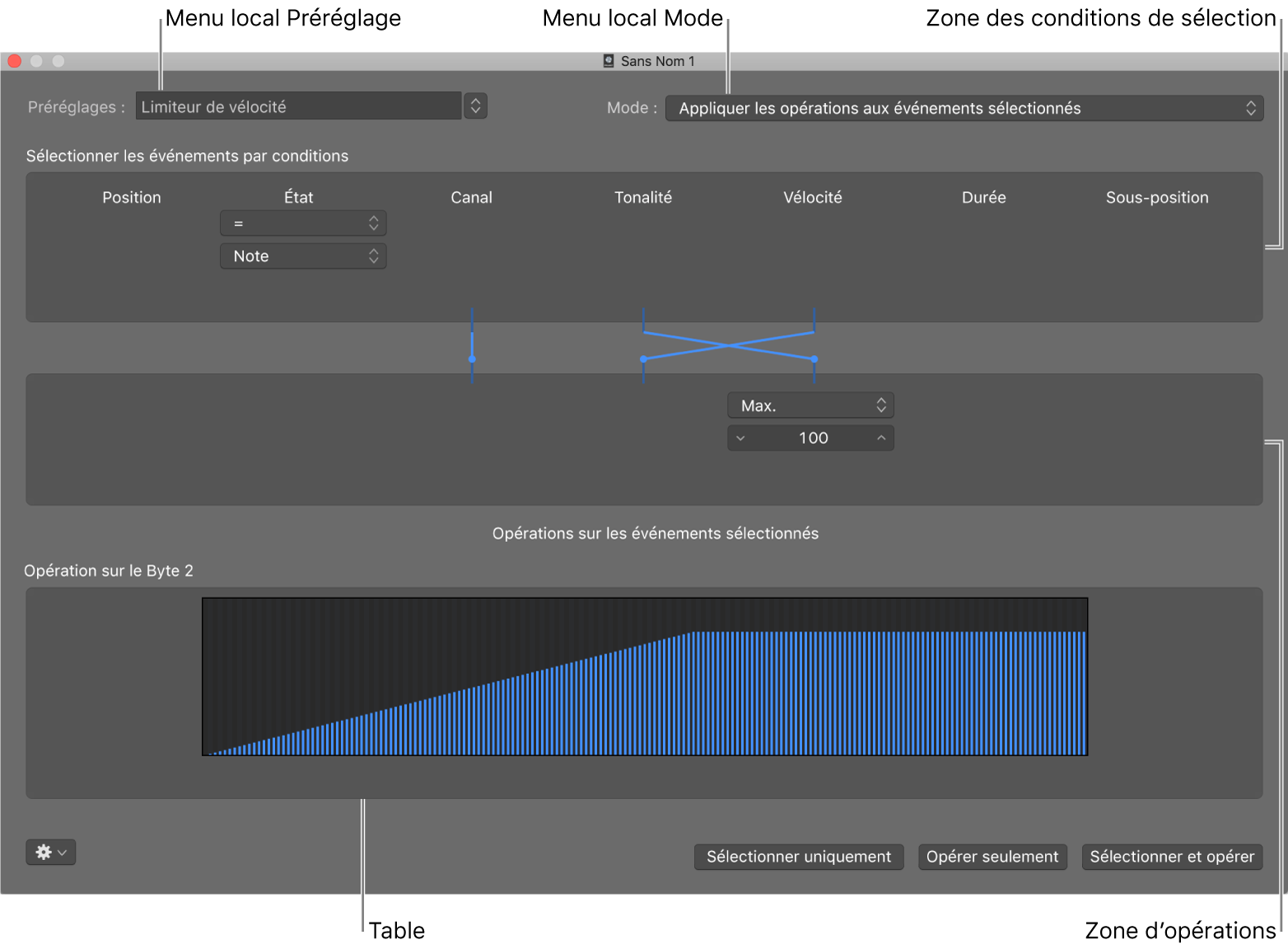Open the Max. operation menu
The width and height of the screenshot is (1288, 949).
pyautogui.click(x=810, y=405)
